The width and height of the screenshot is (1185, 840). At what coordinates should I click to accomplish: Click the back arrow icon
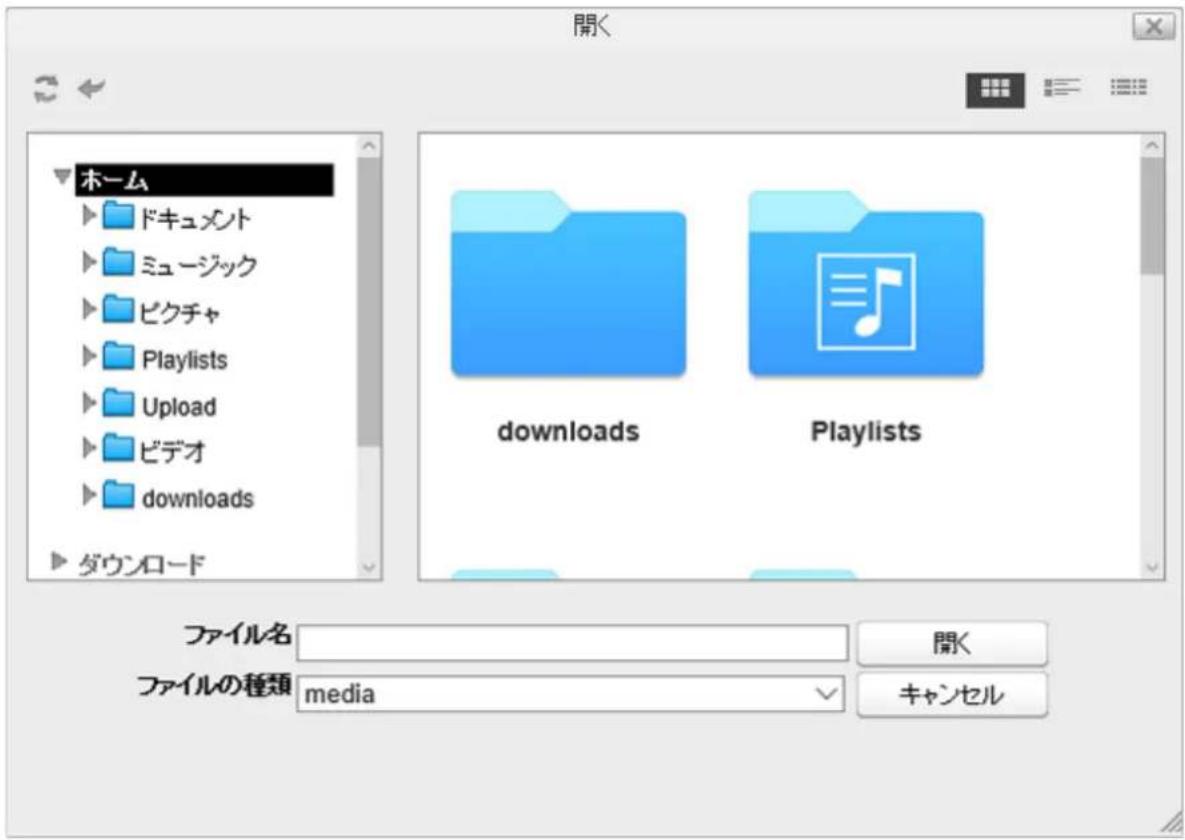coord(91,88)
